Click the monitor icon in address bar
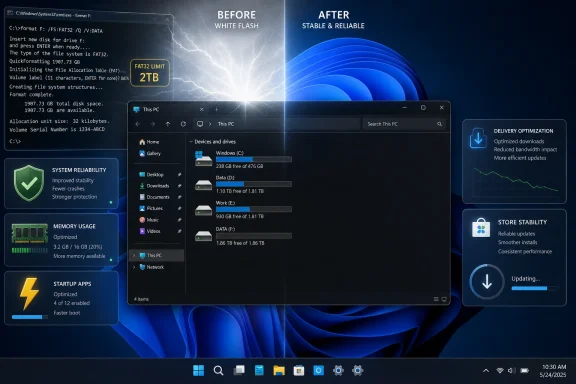Image resolution: width=576 pixels, height=384 pixels. (200, 124)
